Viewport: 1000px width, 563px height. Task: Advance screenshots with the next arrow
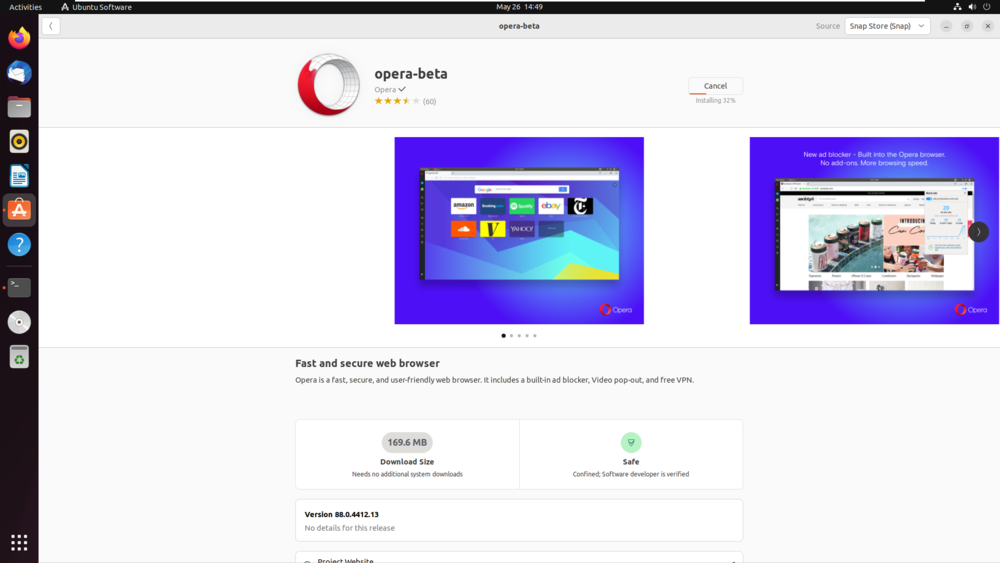(x=978, y=231)
